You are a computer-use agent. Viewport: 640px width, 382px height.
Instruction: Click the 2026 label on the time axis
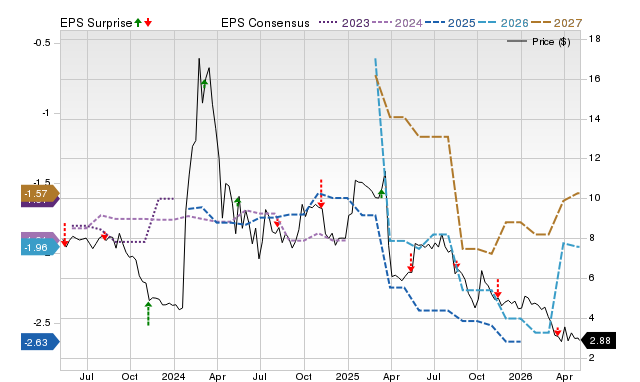[x=521, y=376]
